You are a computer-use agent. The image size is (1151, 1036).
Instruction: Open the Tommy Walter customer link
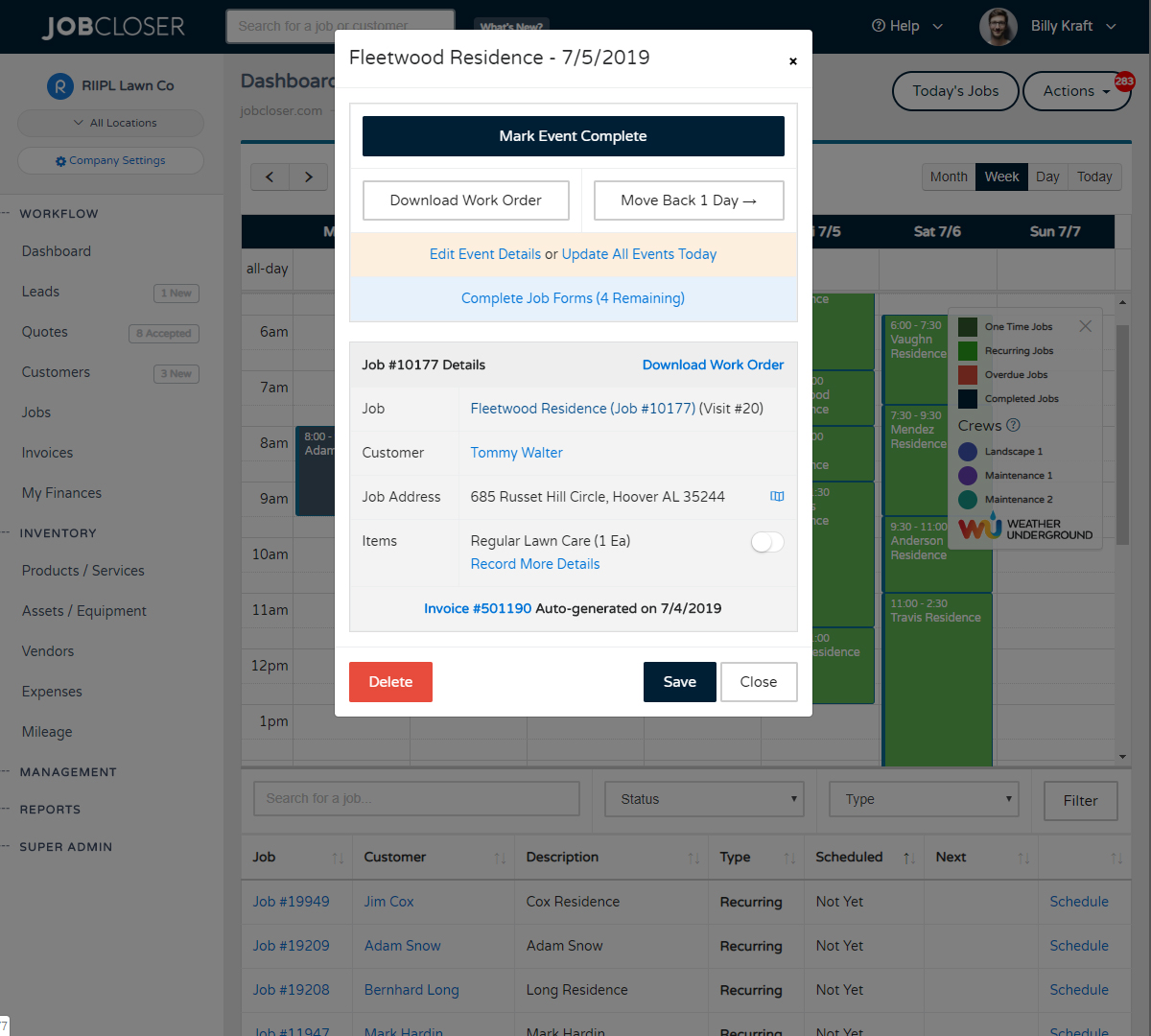point(516,453)
